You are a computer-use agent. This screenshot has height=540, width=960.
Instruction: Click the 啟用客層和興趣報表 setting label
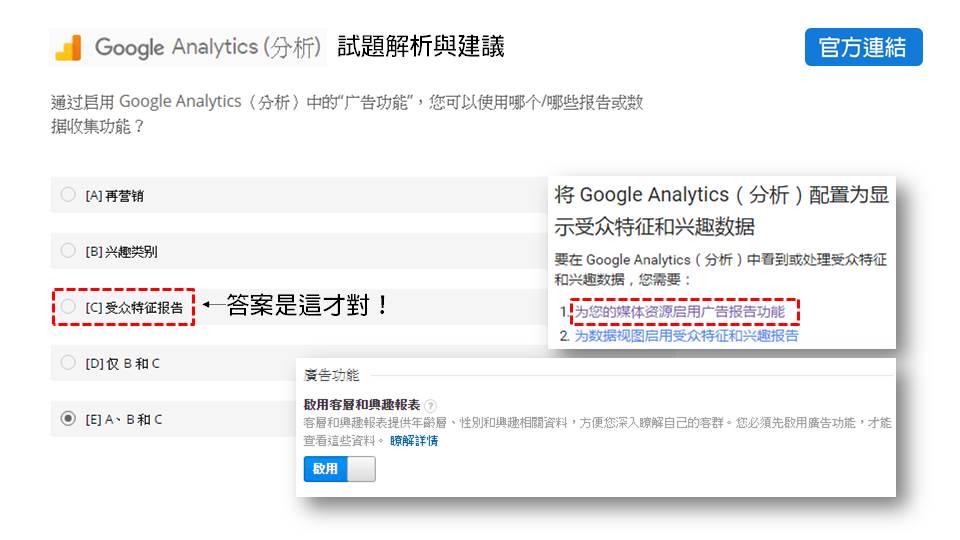pos(361,406)
